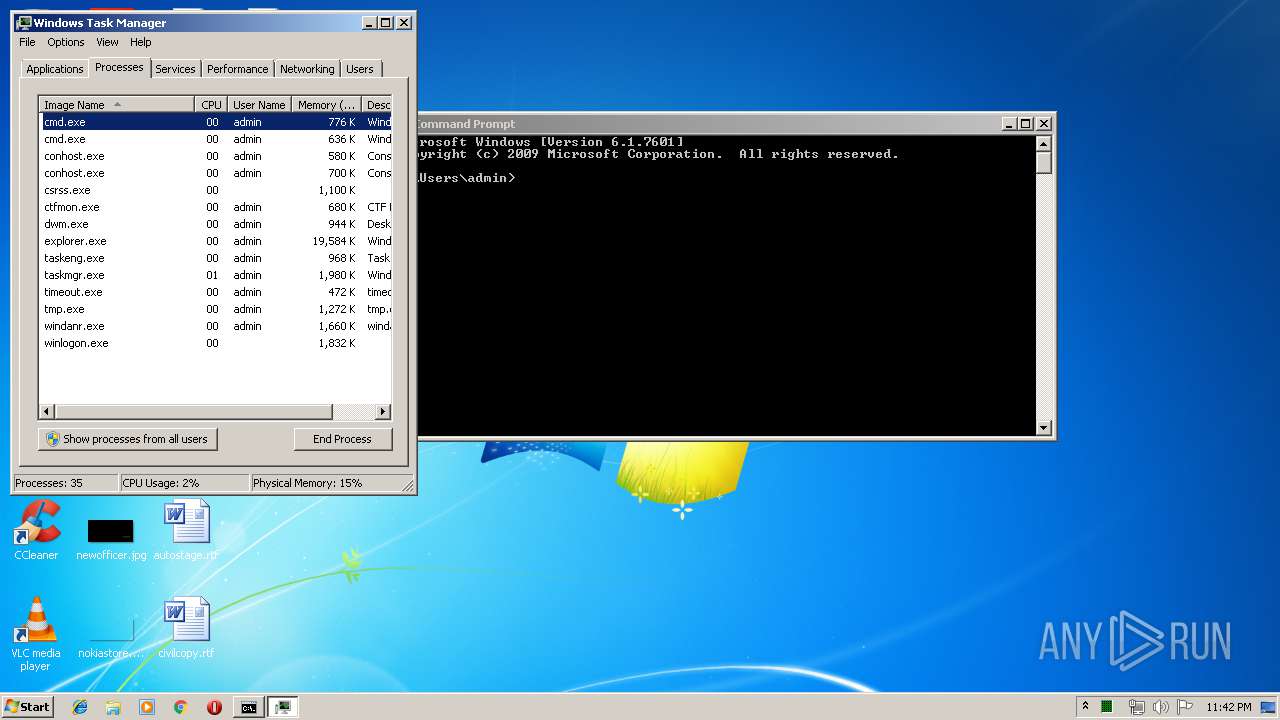Open the Options menu in Task Manager

(66, 42)
